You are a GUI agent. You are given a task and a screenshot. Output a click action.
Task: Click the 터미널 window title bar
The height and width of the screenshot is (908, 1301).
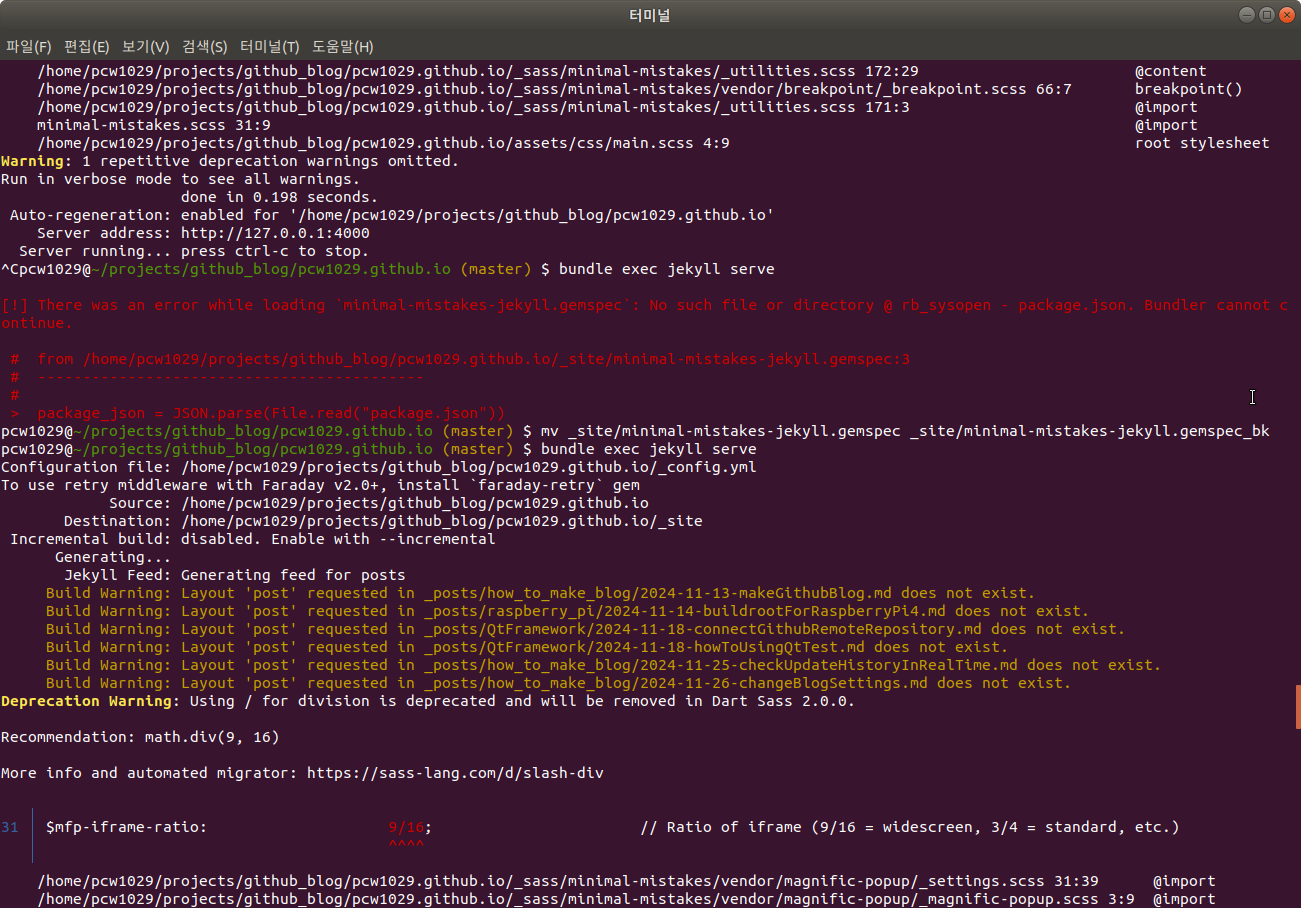tap(649, 14)
